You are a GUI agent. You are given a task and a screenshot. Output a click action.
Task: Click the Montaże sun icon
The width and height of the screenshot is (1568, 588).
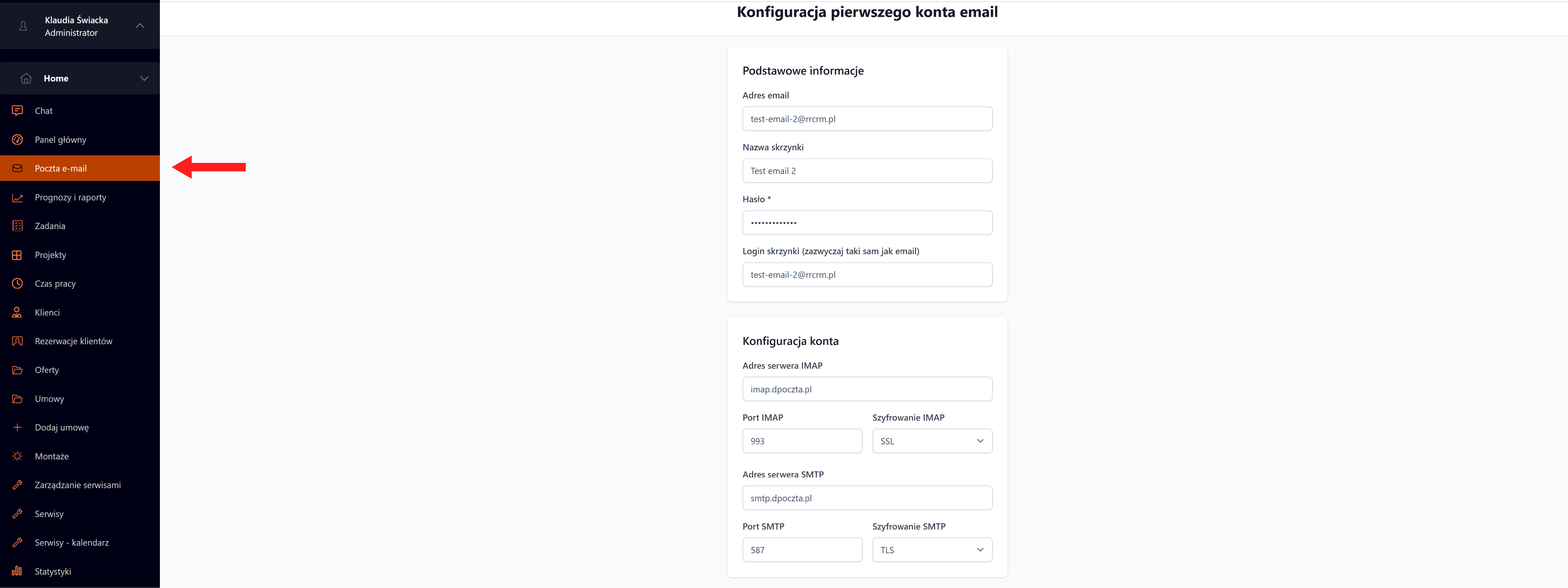[17, 456]
